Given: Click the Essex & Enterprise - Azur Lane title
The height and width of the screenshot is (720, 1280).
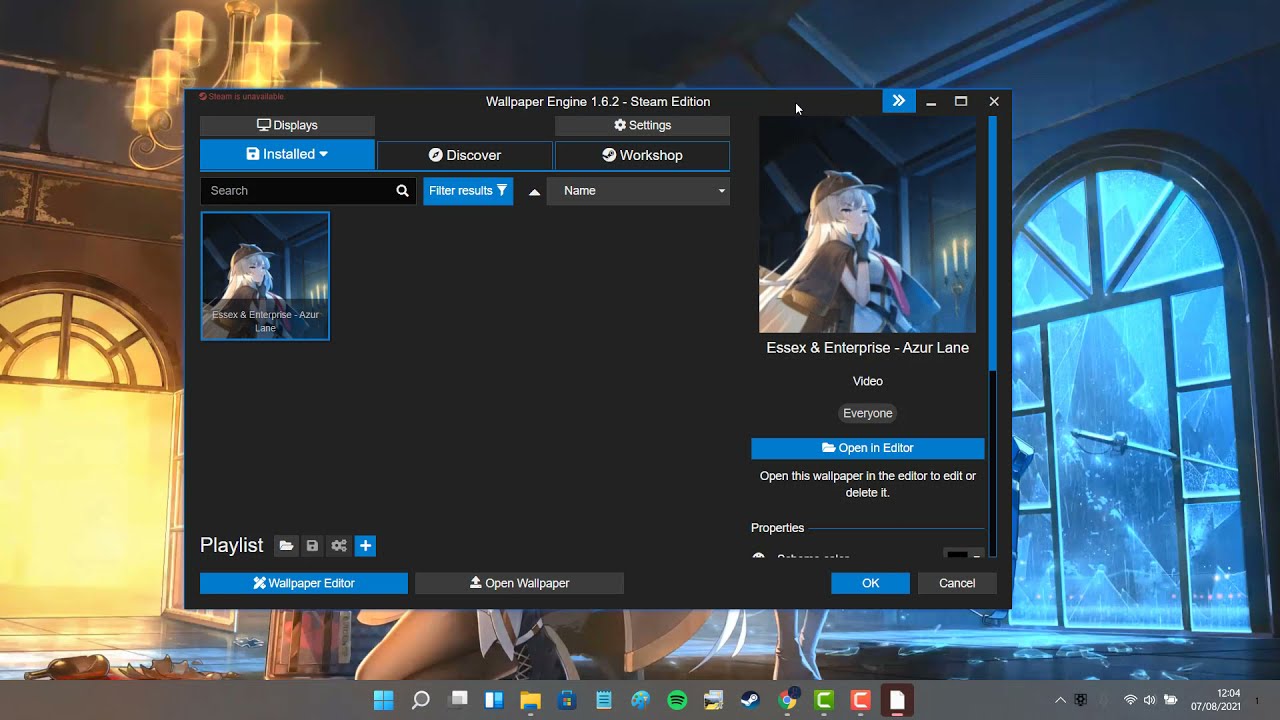Looking at the screenshot, I should (x=868, y=348).
